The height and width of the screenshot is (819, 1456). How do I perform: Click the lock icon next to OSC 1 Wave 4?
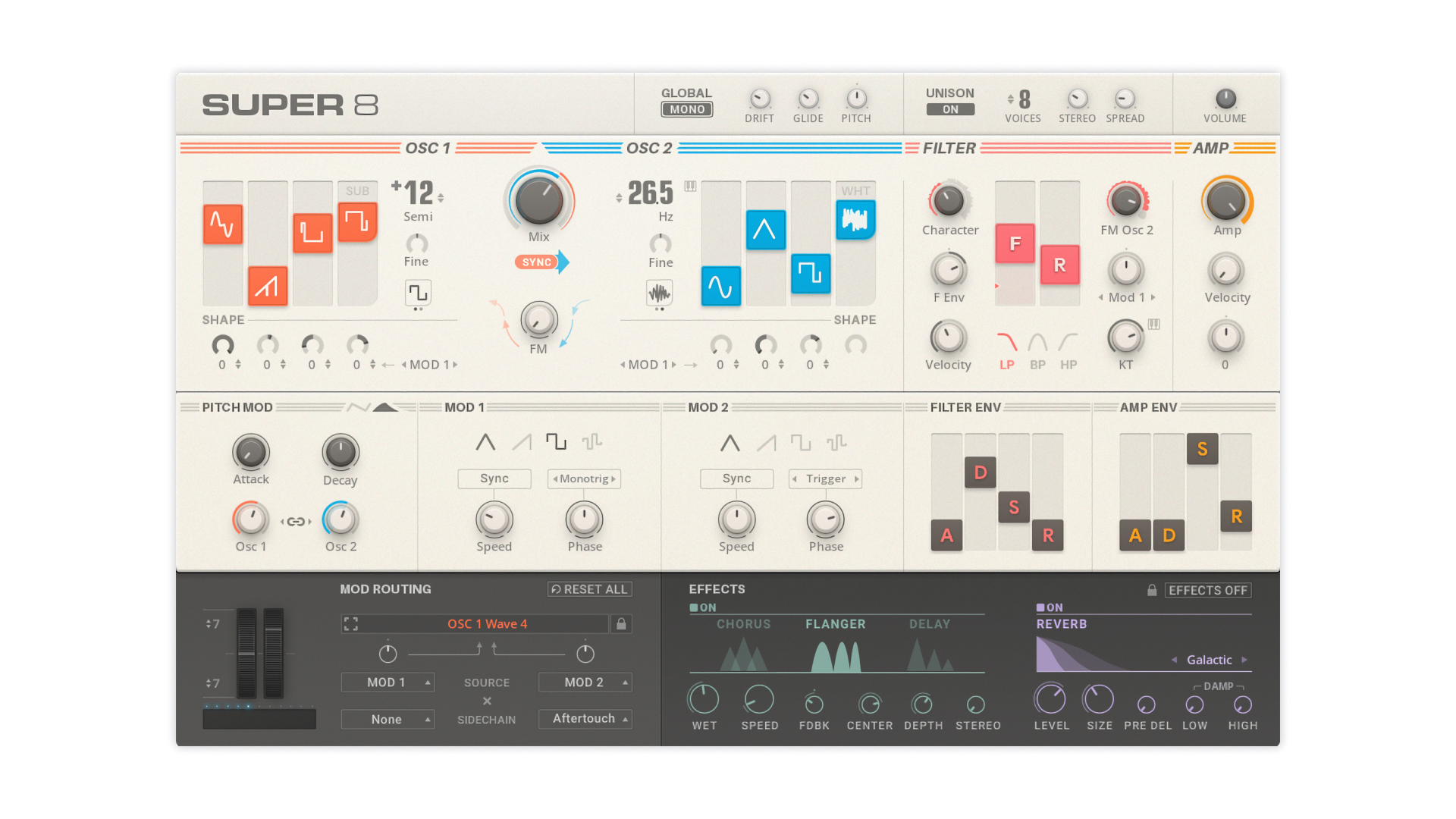click(621, 623)
